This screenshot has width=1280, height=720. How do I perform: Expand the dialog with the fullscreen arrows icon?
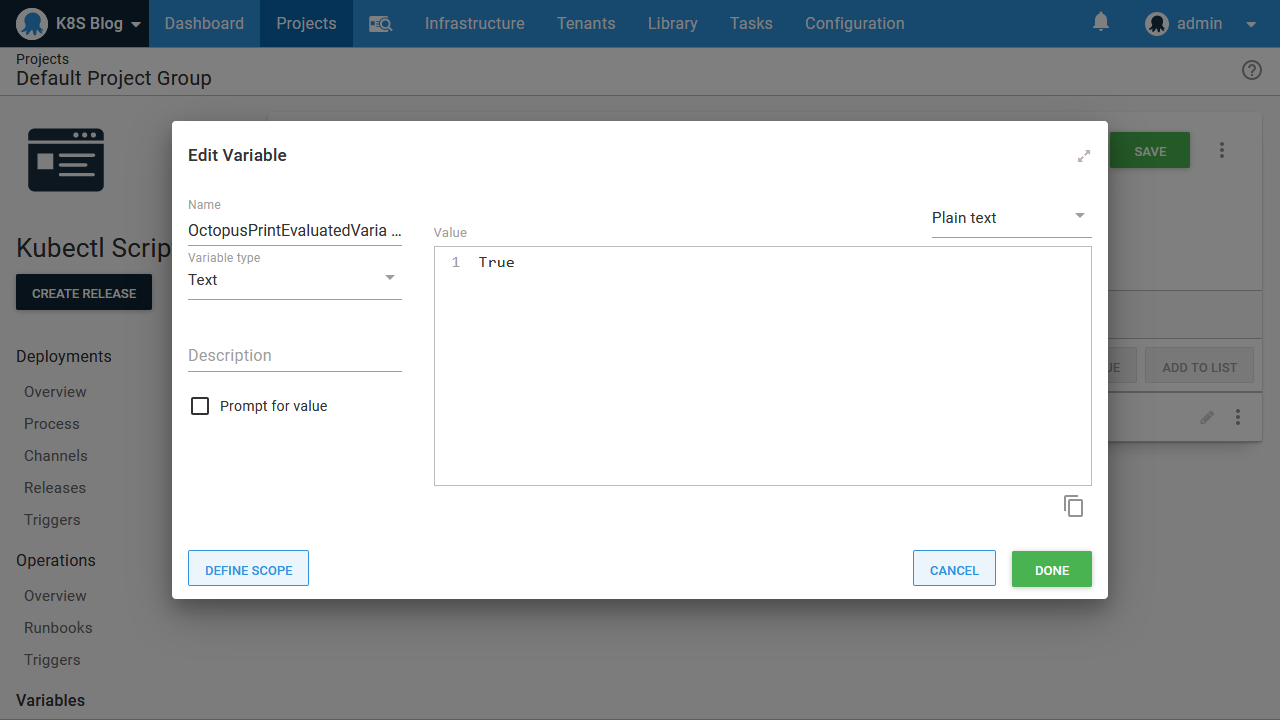pos(1083,156)
